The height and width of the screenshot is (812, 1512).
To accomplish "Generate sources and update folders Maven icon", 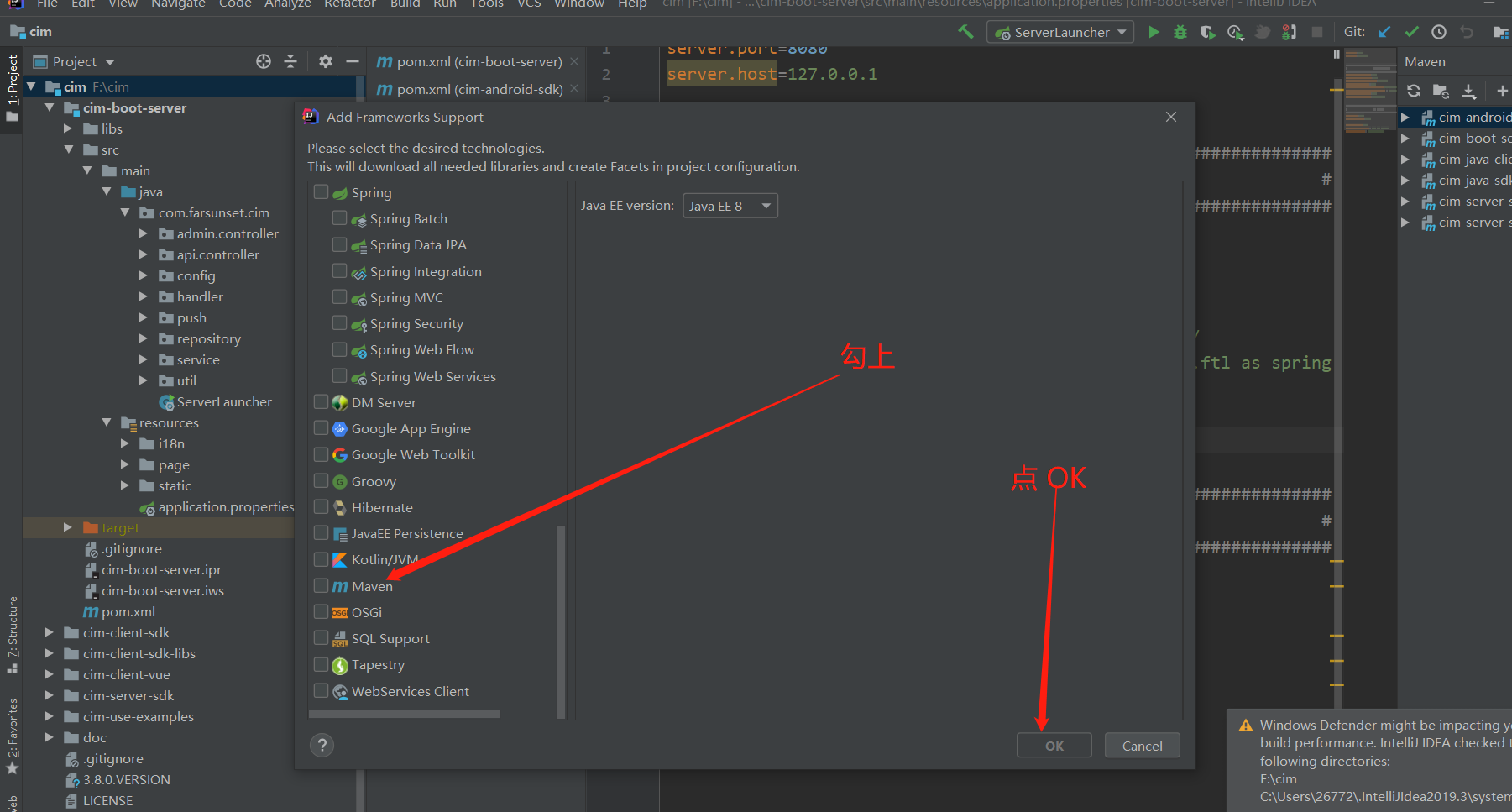I will [x=1441, y=91].
